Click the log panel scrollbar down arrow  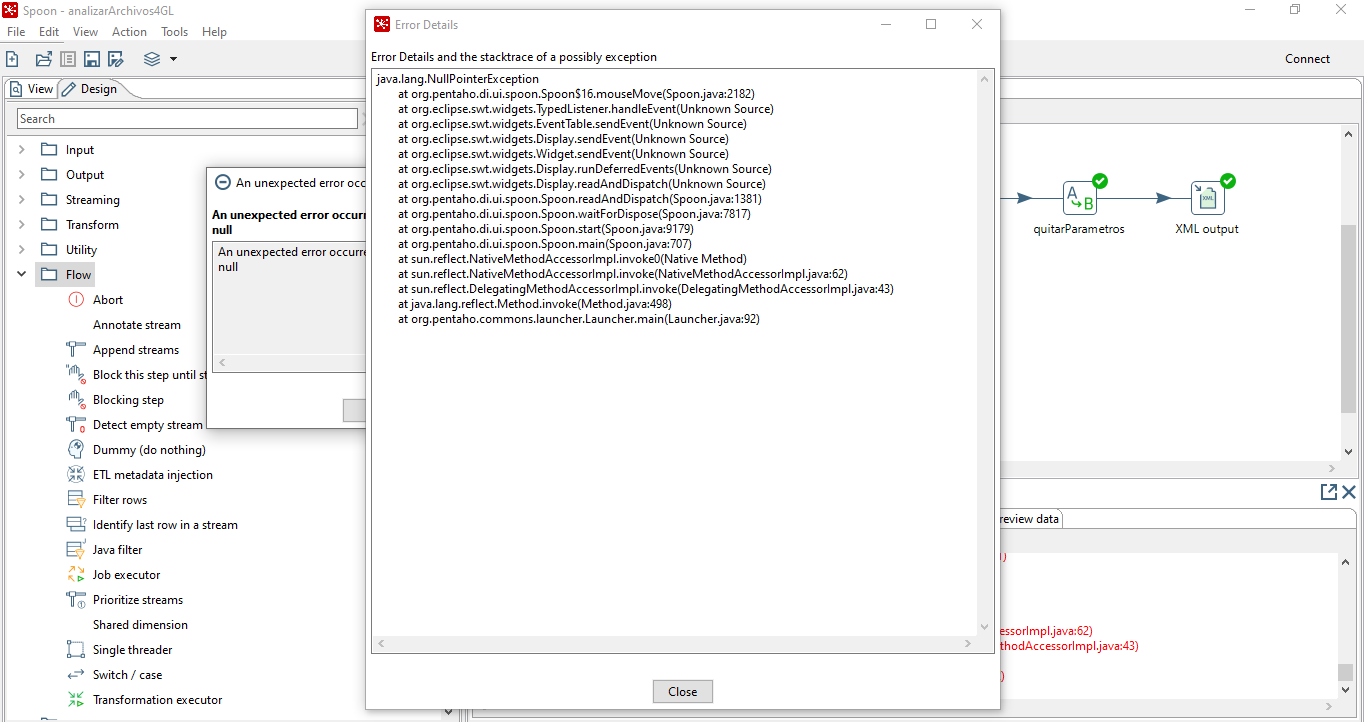coord(1346,689)
